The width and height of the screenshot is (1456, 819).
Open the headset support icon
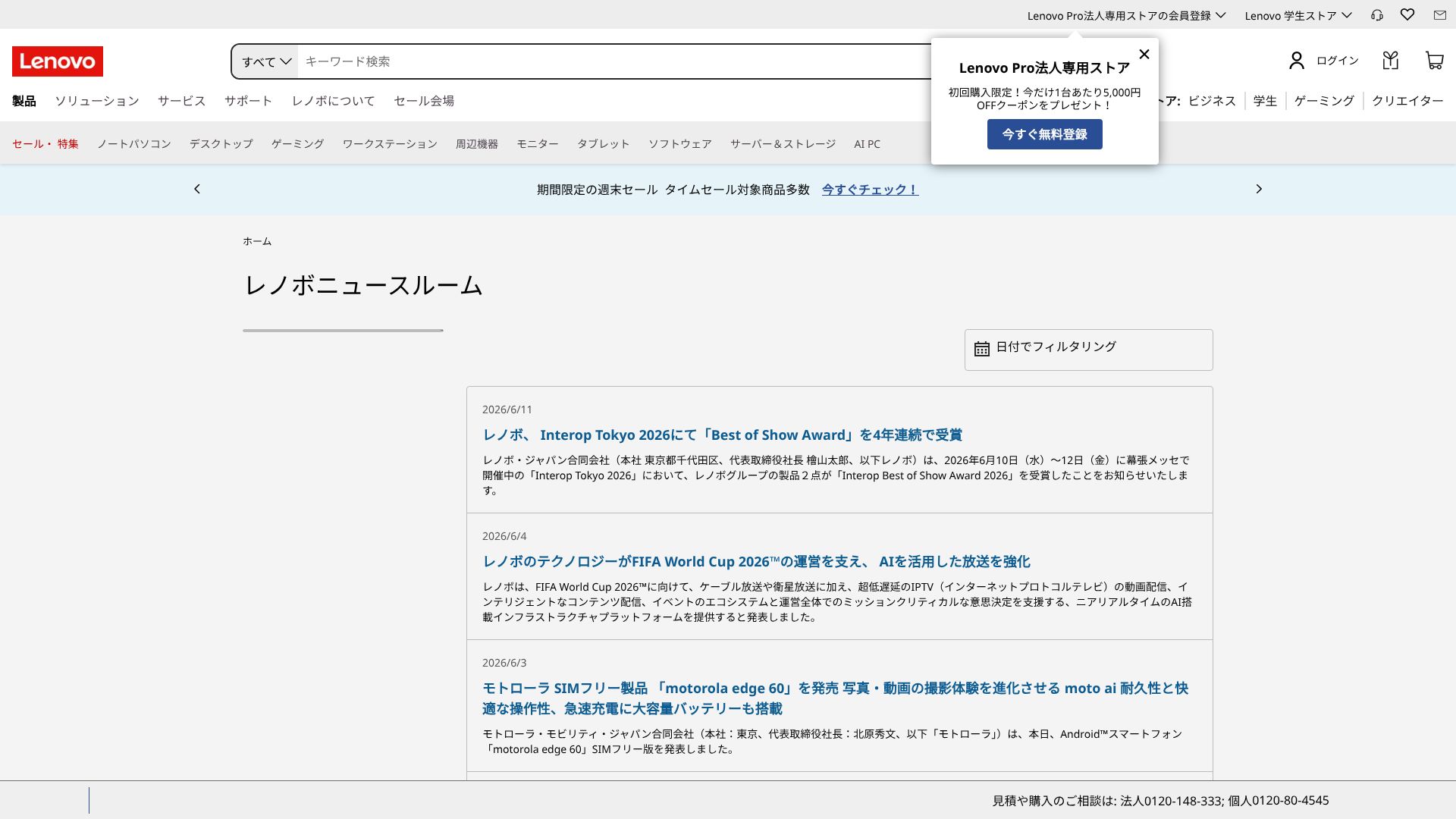pos(1377,15)
